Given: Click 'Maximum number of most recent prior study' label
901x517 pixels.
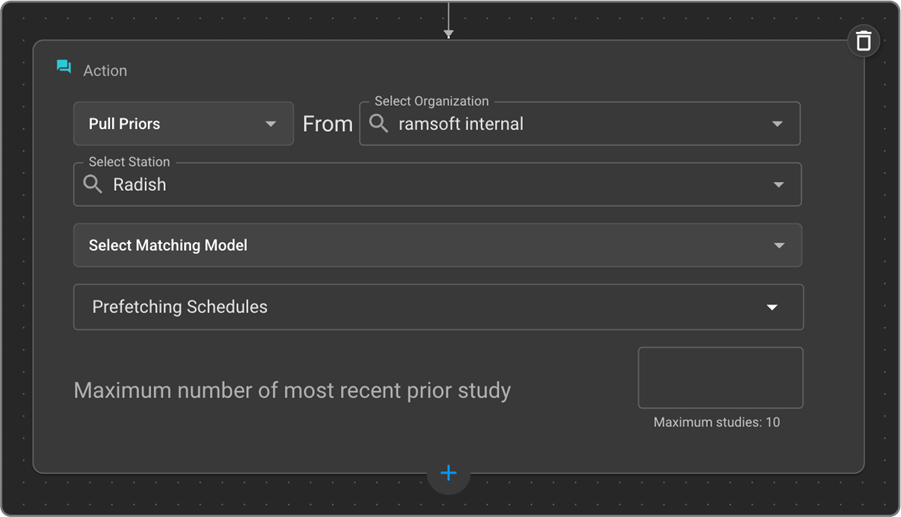Looking at the screenshot, I should (x=292, y=390).
